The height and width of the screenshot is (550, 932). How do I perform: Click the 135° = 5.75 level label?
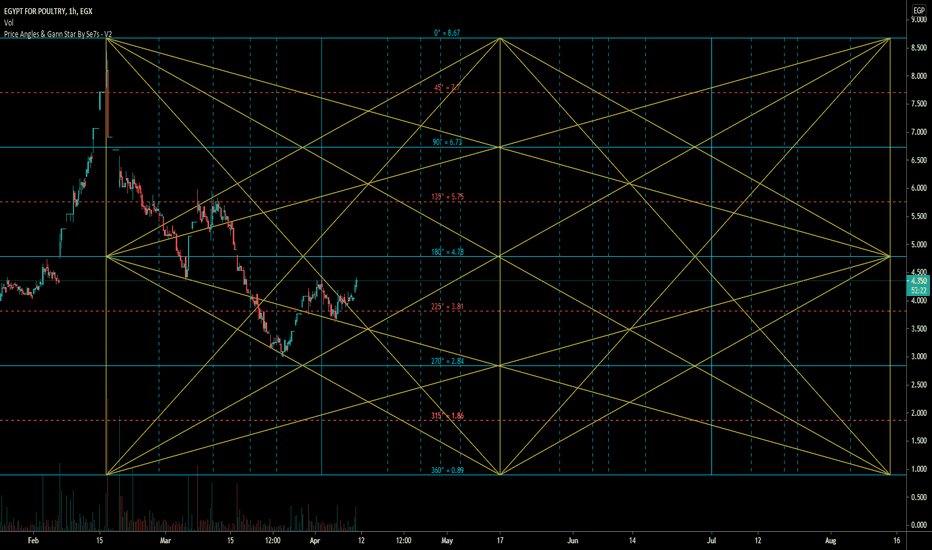click(447, 197)
